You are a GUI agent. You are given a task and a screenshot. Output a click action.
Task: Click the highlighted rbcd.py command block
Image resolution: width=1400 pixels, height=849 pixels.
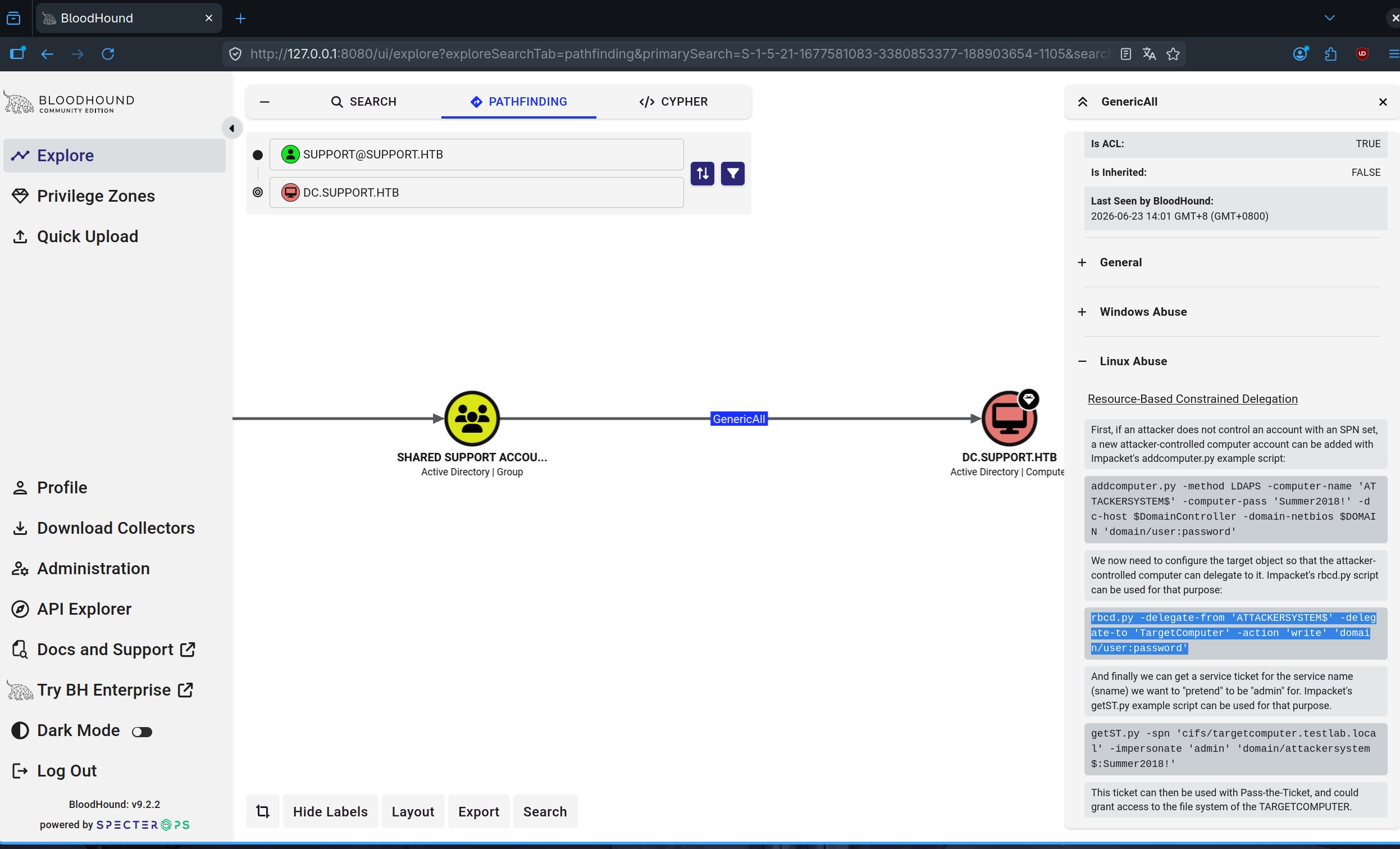click(x=1235, y=633)
